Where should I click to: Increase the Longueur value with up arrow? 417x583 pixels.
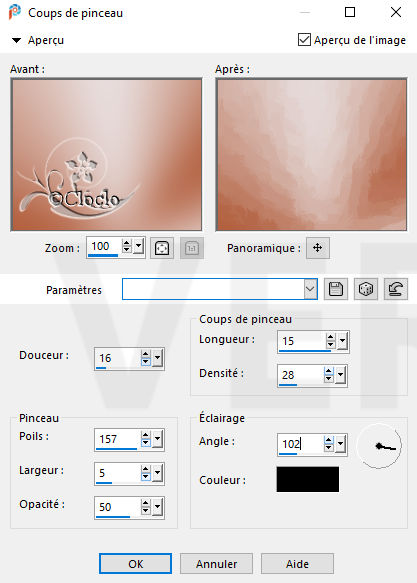point(330,337)
